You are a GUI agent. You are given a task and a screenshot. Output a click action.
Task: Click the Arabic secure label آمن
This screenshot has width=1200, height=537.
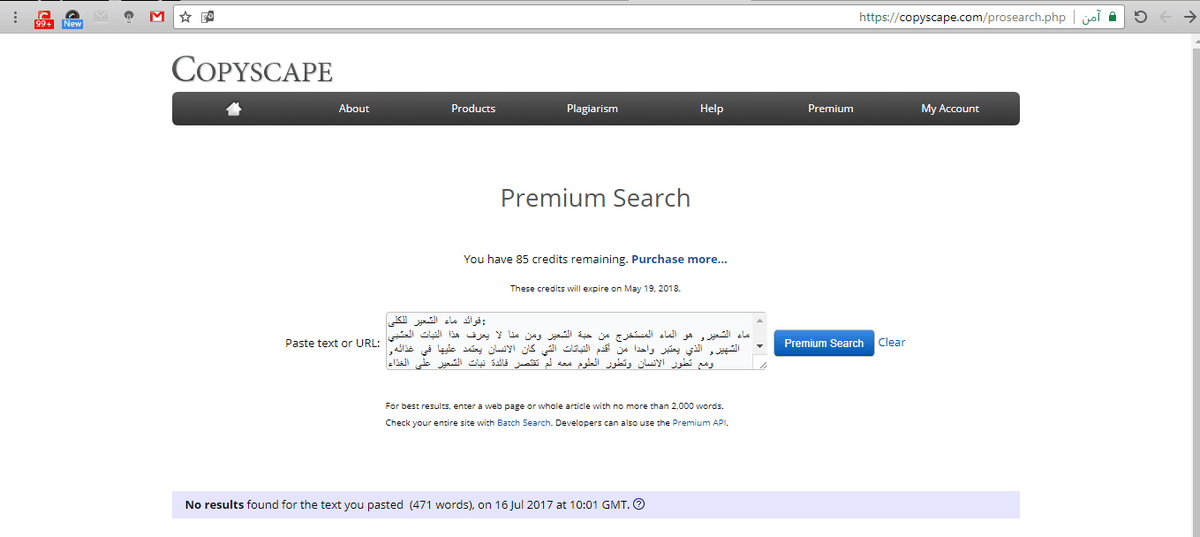click(x=1091, y=17)
